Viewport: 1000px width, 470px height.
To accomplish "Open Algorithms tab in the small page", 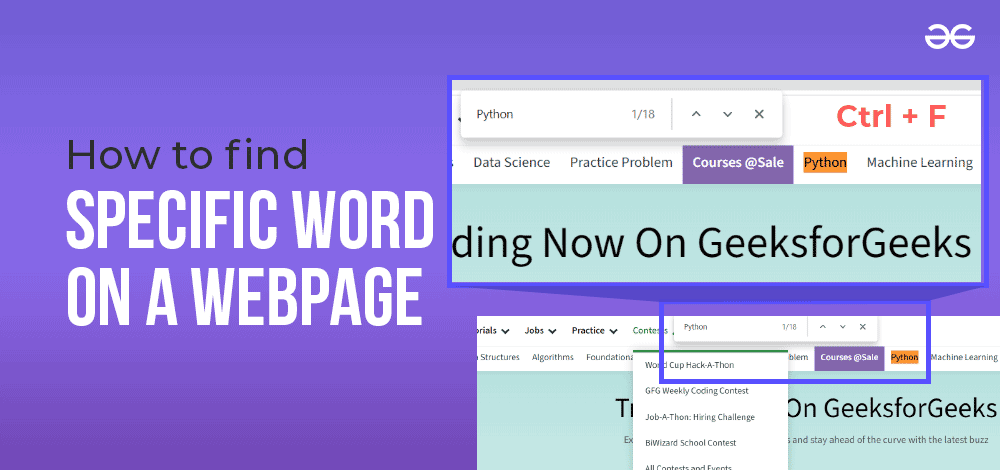I will 552,357.
